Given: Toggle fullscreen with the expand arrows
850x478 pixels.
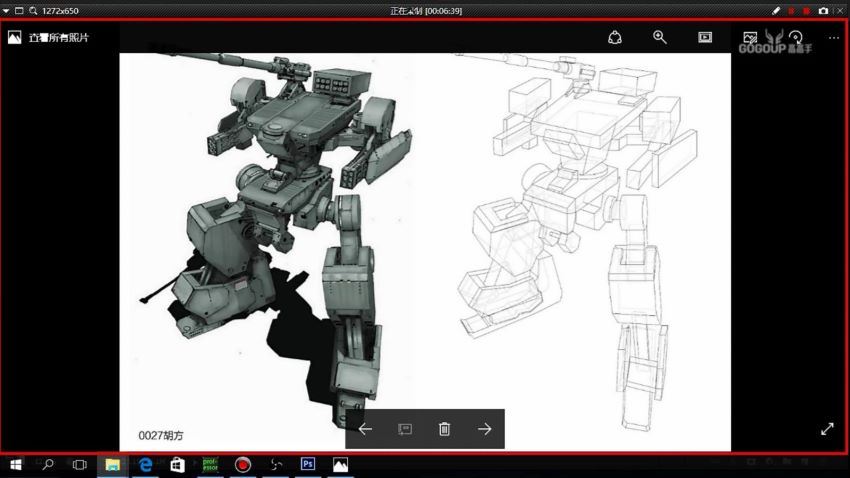Looking at the screenshot, I should 827,429.
